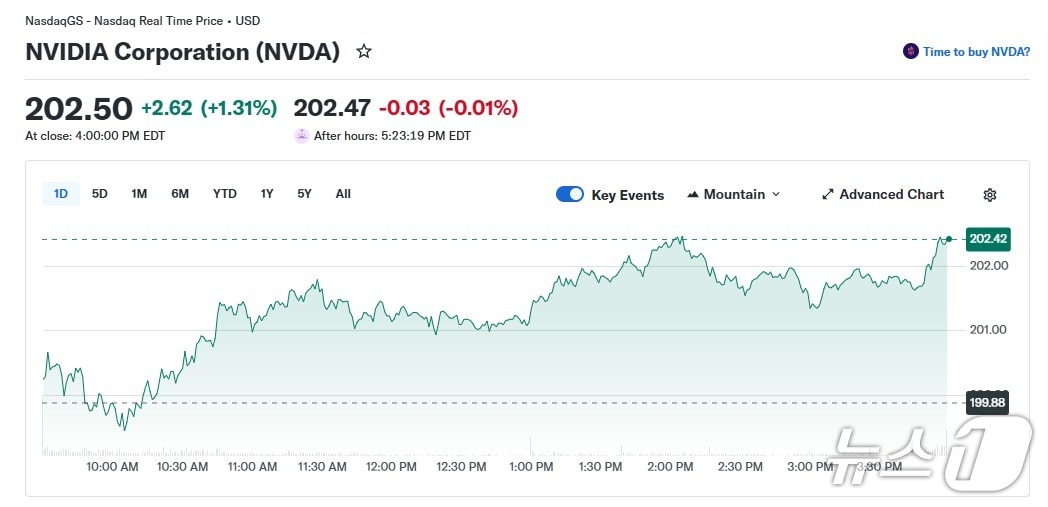The width and height of the screenshot is (1048, 507).
Task: Click the 202.42 current price marker
Action: [x=988, y=239]
